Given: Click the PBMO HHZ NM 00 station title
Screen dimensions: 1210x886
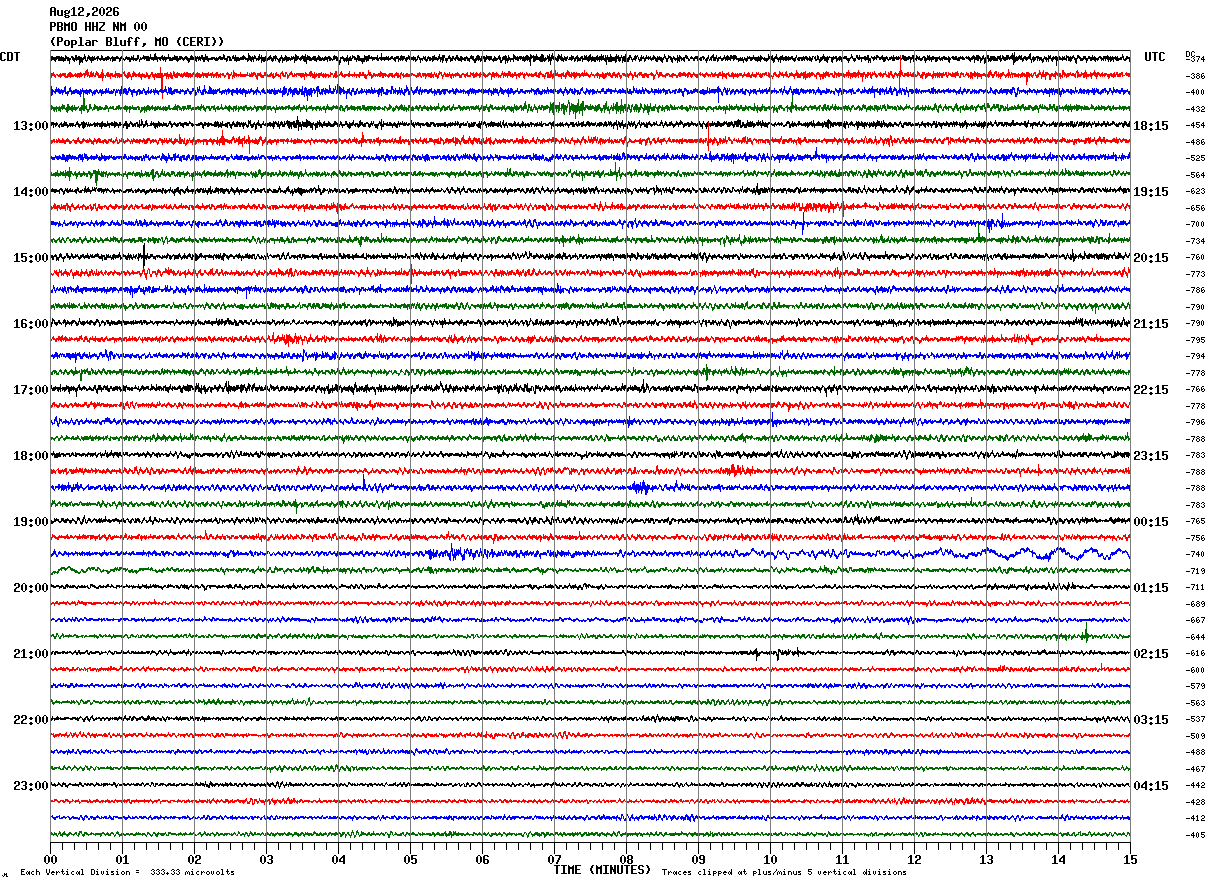Looking at the screenshot, I should point(98,27).
